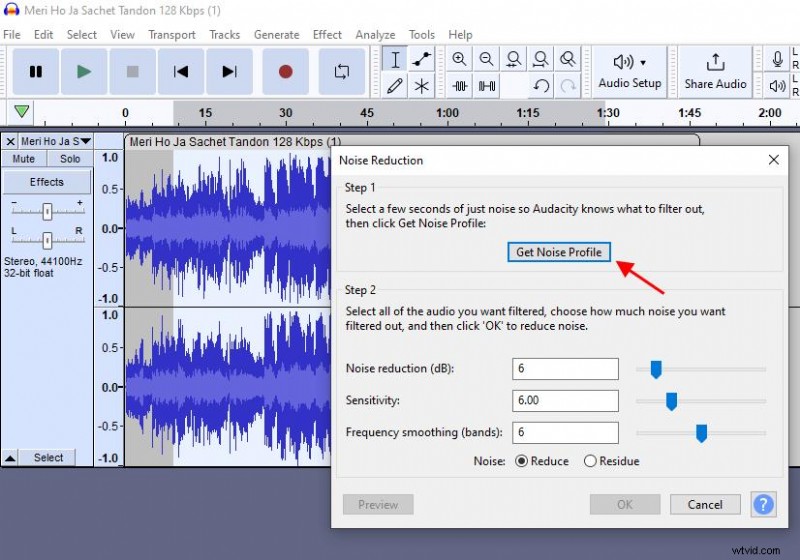Click Fit selection to width icon
Image resolution: width=800 pixels, height=560 pixels.
click(513, 59)
